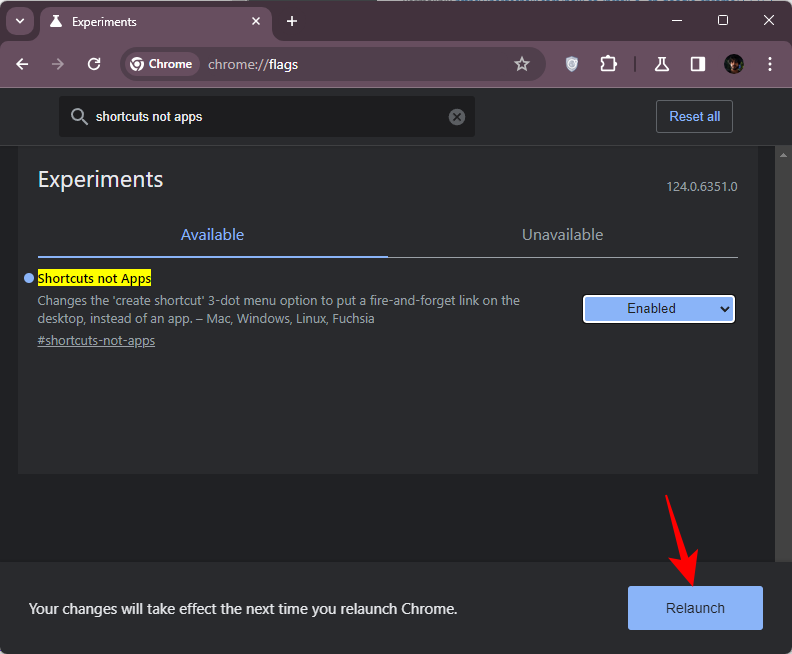
Task: Open the Shortcuts not Apps Enabled dropdown
Action: coord(659,309)
